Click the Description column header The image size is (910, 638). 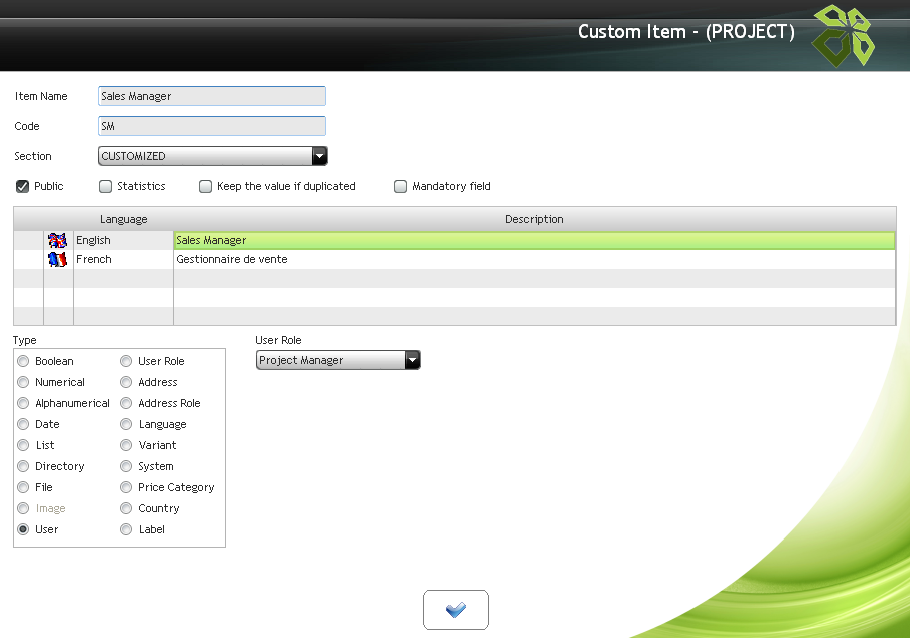pos(534,219)
